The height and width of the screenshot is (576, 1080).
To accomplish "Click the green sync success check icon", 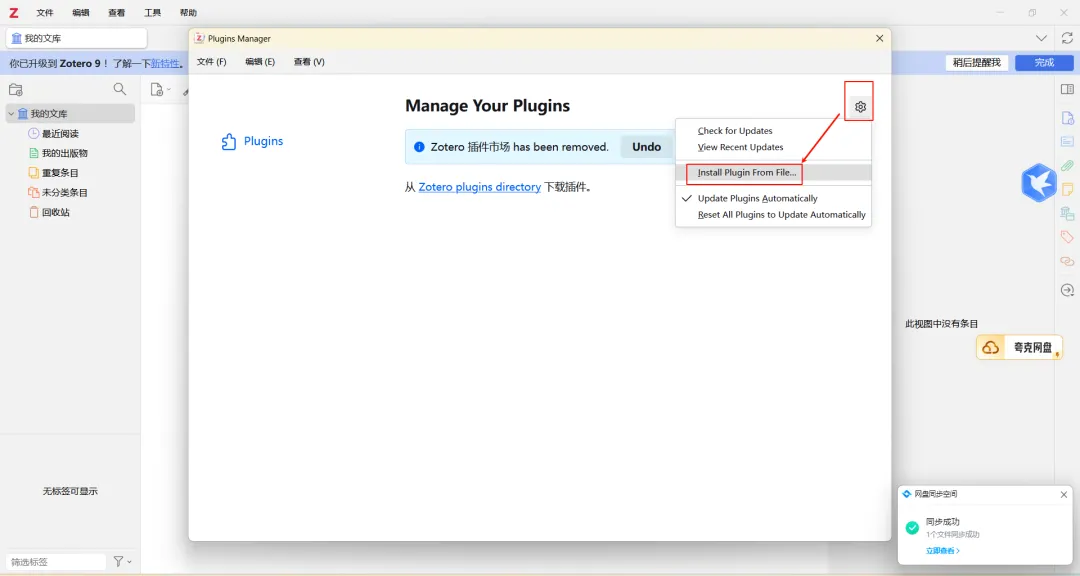I will tap(912, 528).
